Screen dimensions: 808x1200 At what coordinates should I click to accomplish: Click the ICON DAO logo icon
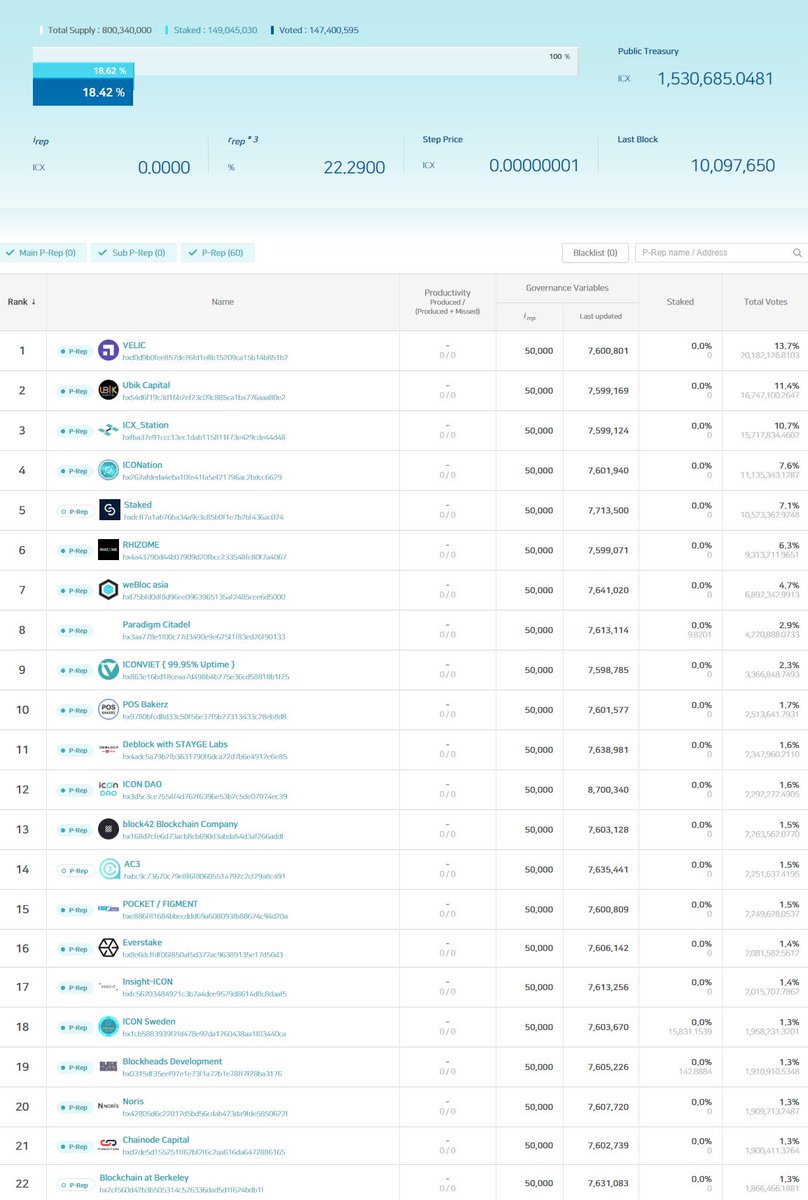pos(109,790)
